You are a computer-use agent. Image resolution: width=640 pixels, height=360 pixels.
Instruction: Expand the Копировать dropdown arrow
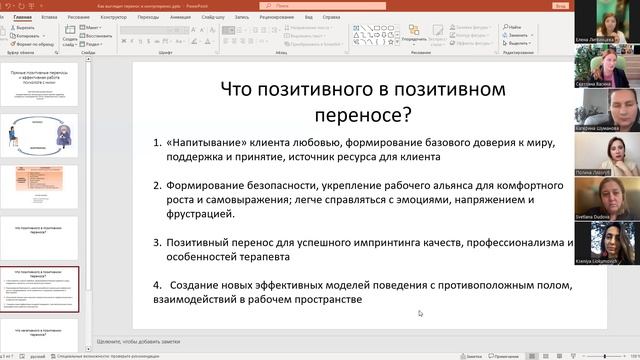click(44, 36)
